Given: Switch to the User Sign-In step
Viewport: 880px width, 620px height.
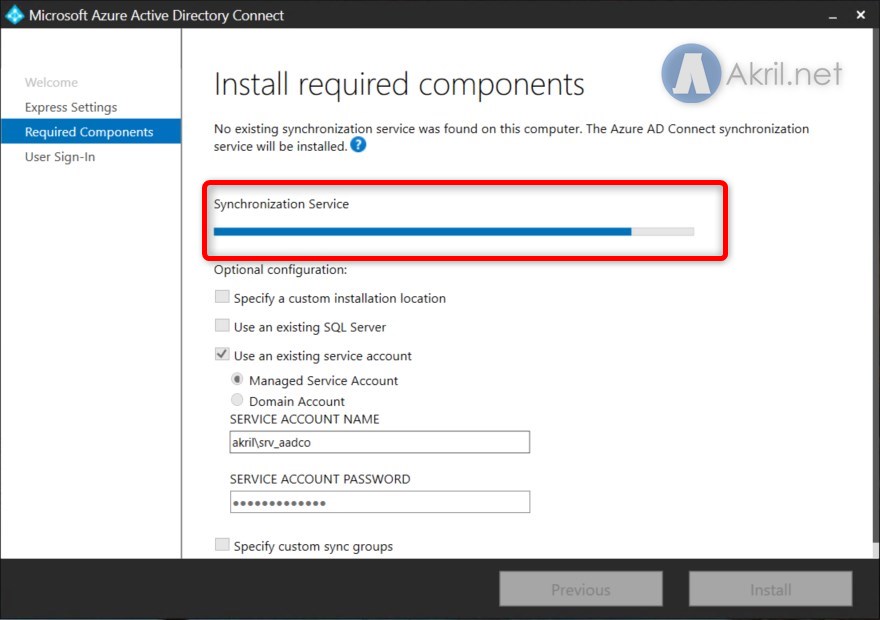Looking at the screenshot, I should click(60, 157).
